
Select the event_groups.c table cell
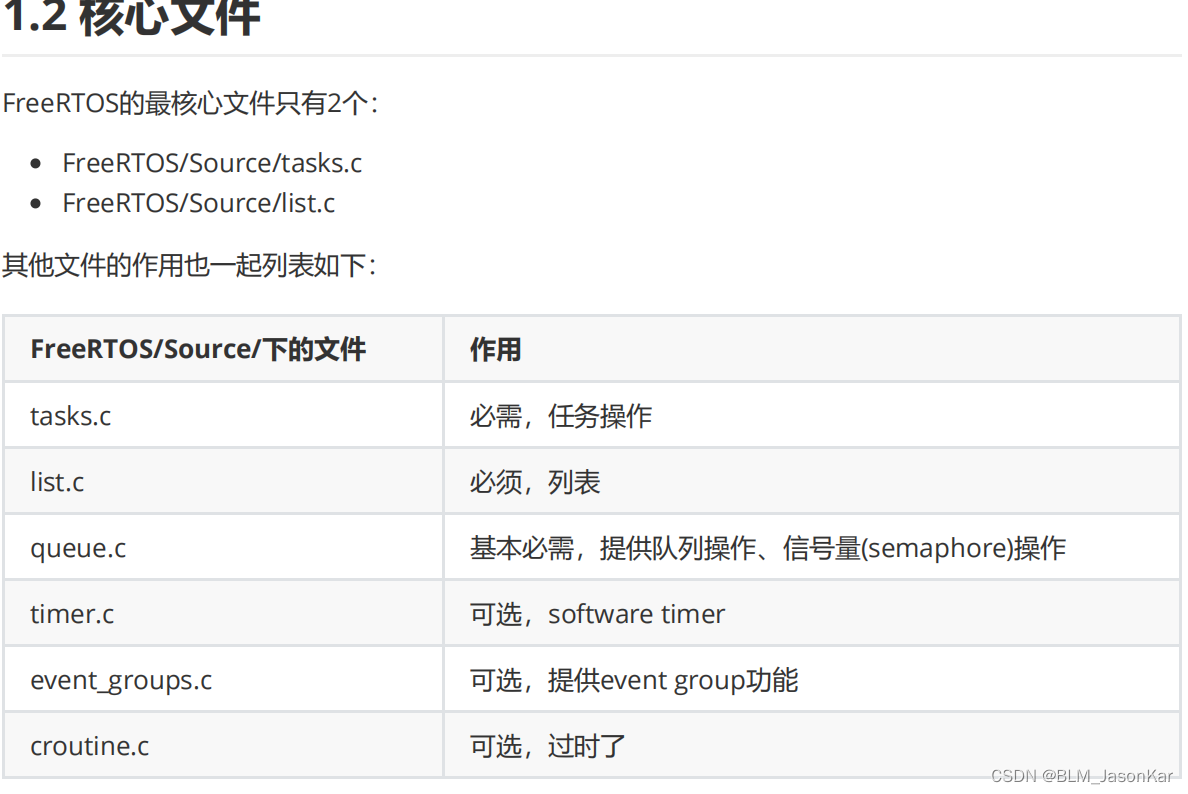(x=122, y=679)
